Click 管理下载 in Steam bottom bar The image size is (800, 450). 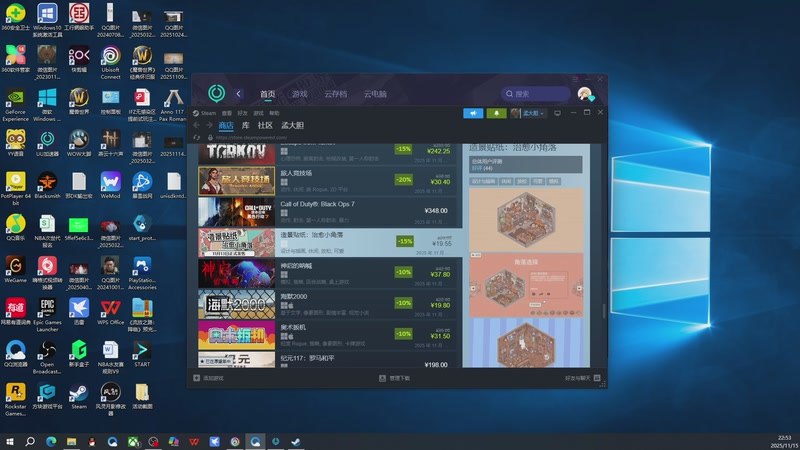click(394, 378)
